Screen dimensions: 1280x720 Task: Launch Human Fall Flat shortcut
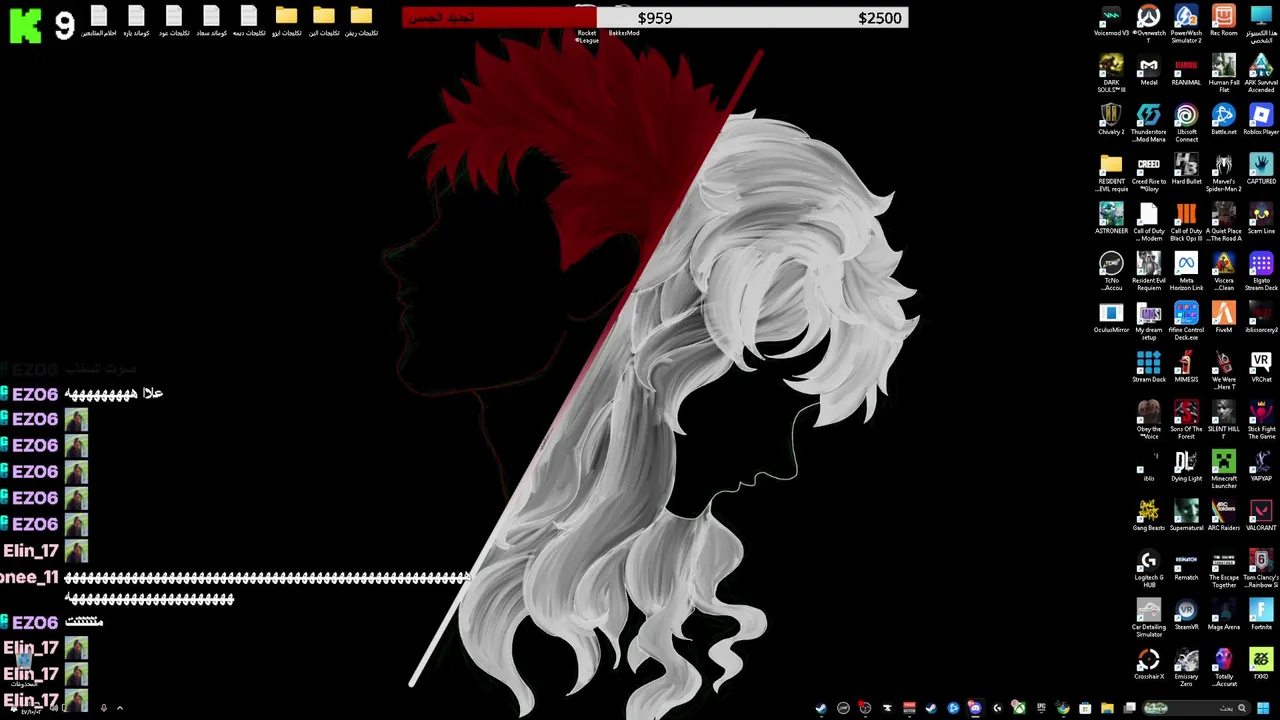pos(1223,73)
